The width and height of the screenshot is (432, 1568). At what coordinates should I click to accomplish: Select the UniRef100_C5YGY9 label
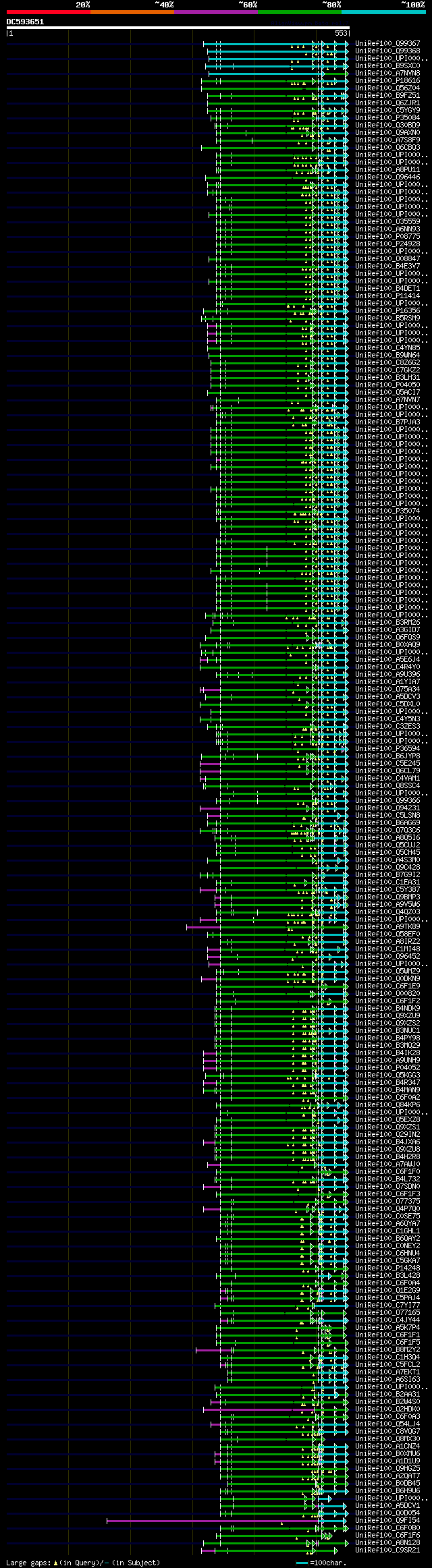(387, 111)
